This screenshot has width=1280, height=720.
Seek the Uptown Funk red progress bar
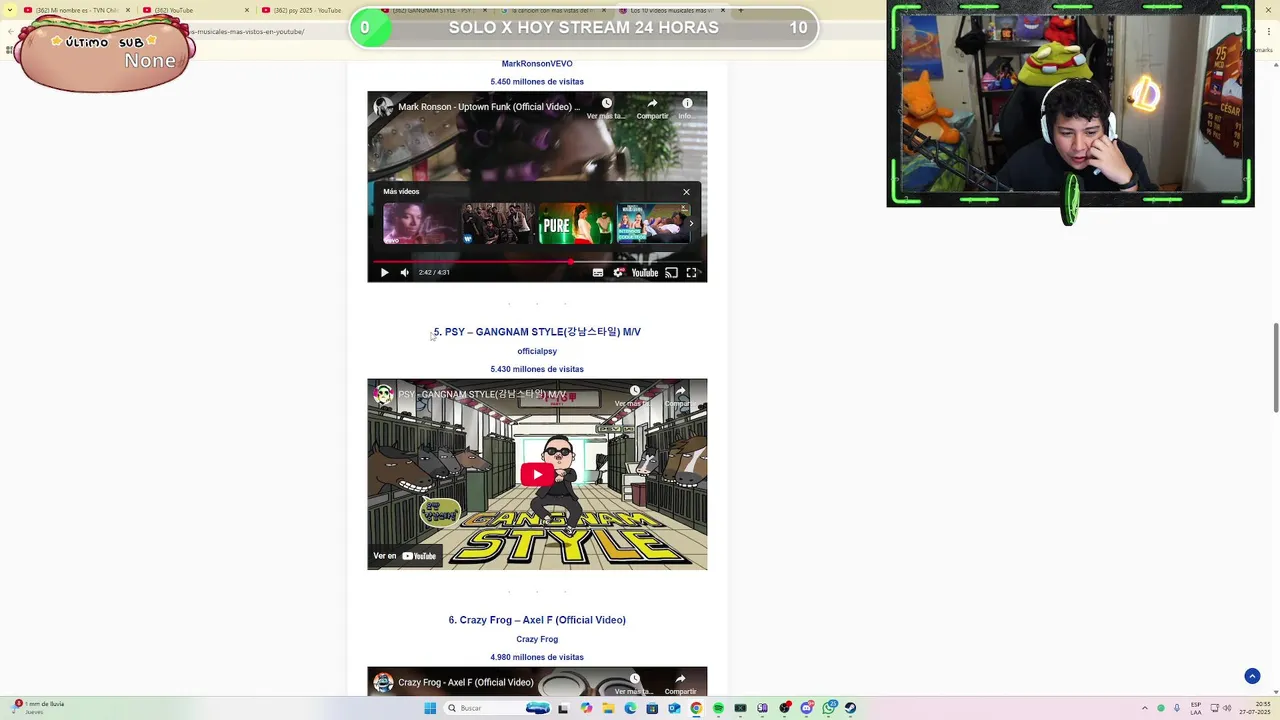537,261
